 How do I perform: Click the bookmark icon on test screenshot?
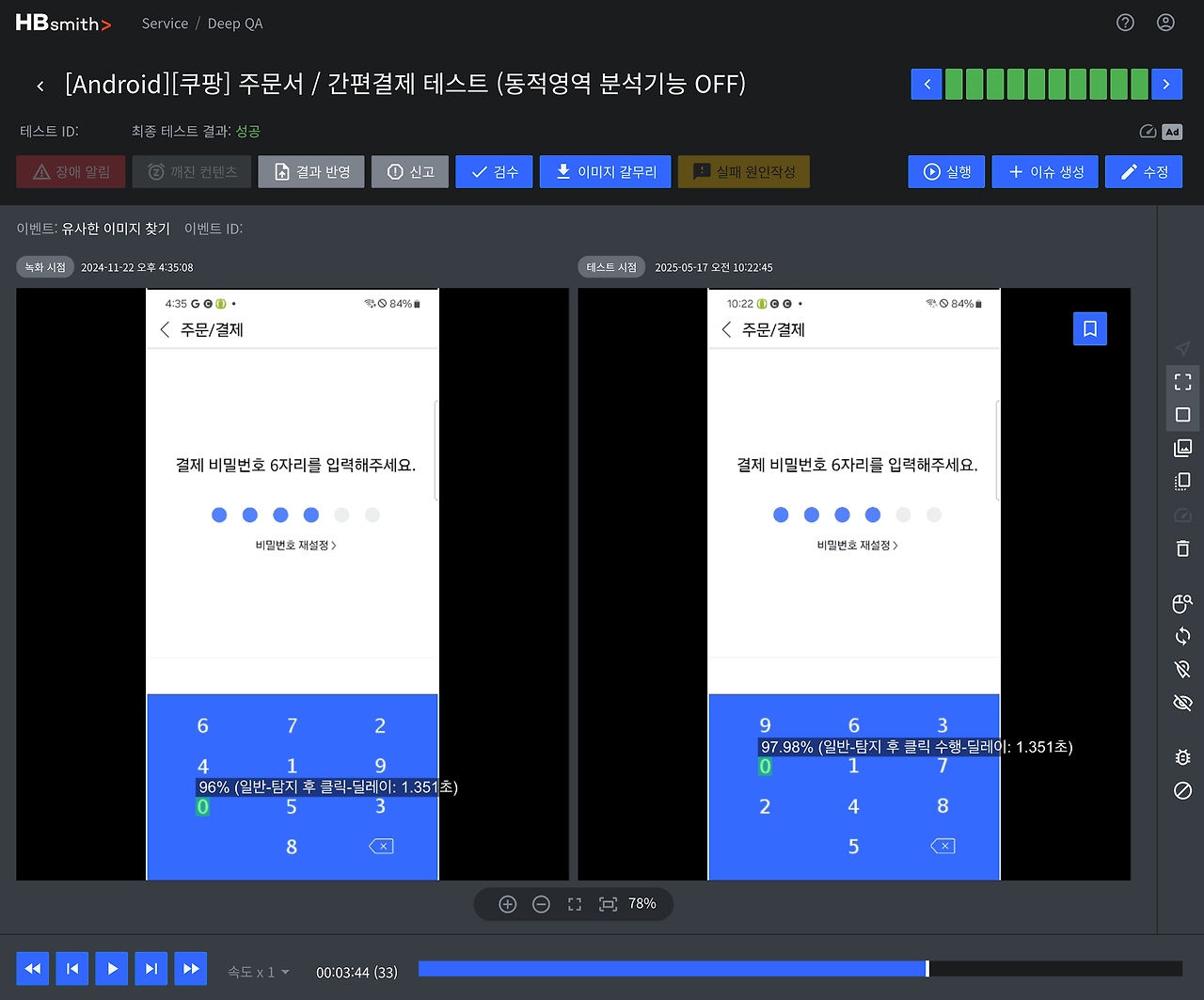[1090, 328]
